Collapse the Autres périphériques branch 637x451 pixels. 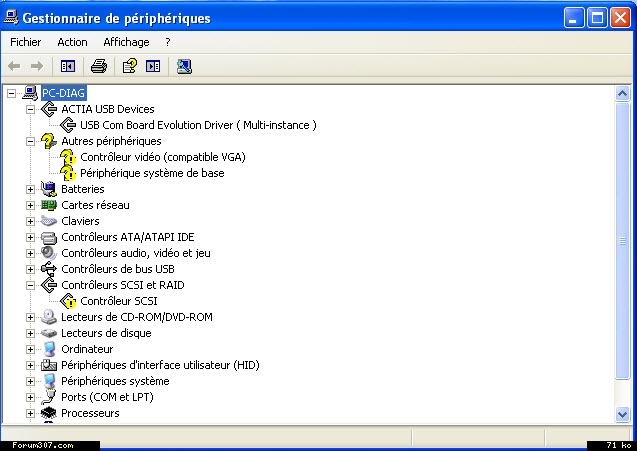coord(30,141)
